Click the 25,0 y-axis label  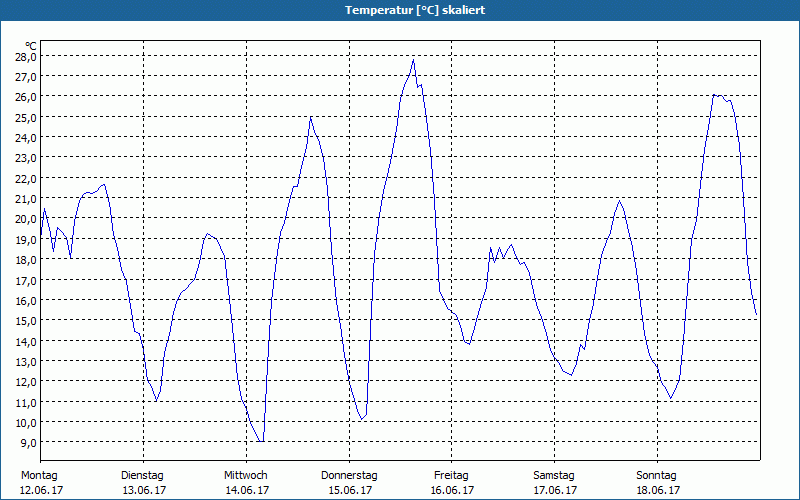coord(25,117)
